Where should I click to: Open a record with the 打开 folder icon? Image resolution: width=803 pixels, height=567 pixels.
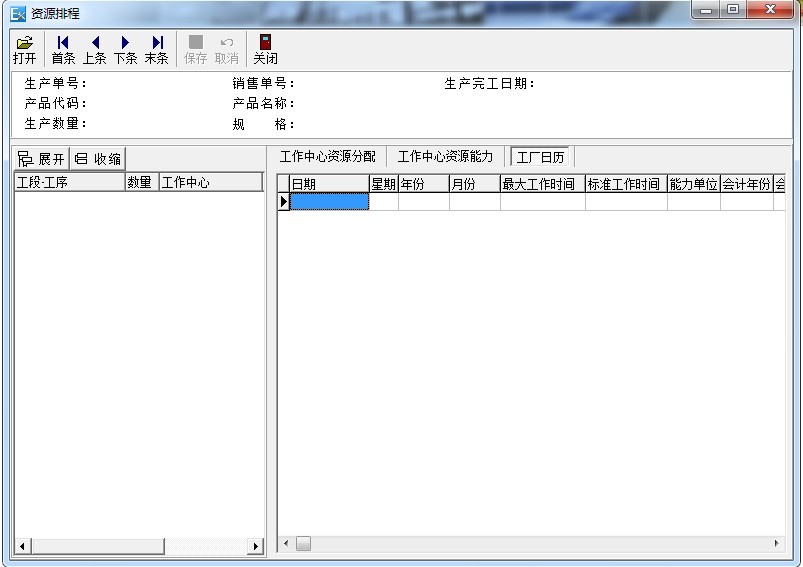coord(25,50)
